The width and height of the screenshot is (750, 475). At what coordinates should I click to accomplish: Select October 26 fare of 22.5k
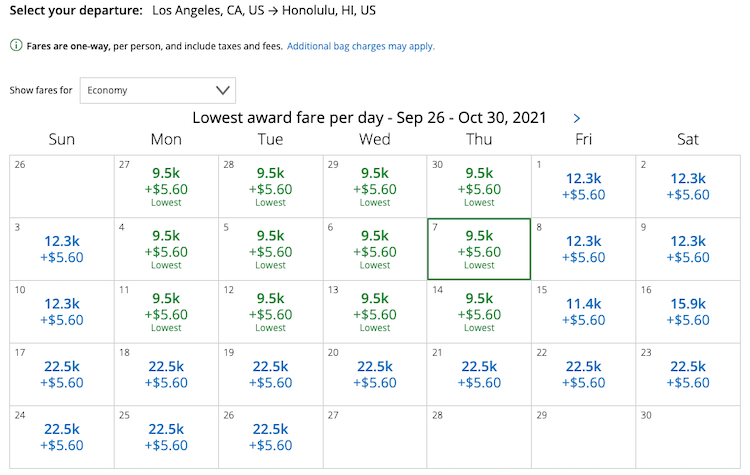click(x=270, y=437)
